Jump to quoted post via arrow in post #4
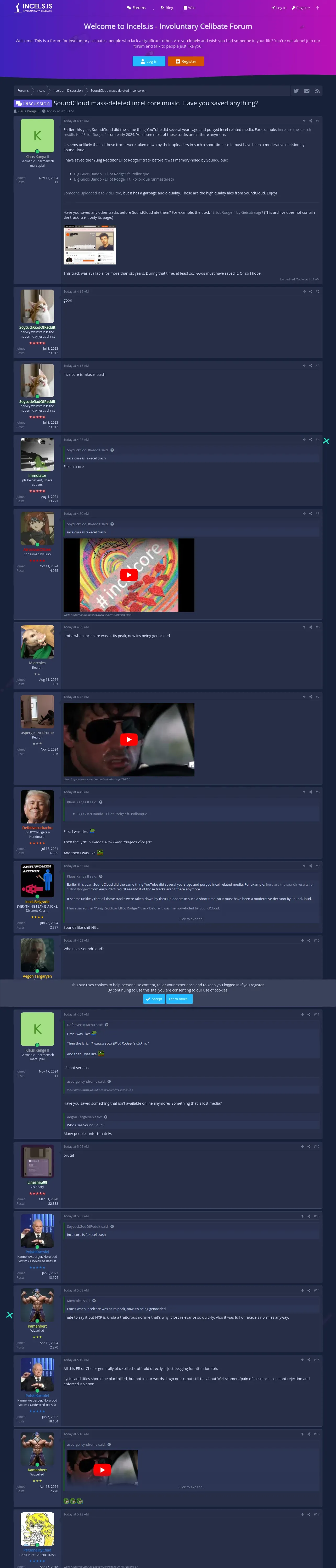This screenshot has width=336, height=1568. point(112,451)
